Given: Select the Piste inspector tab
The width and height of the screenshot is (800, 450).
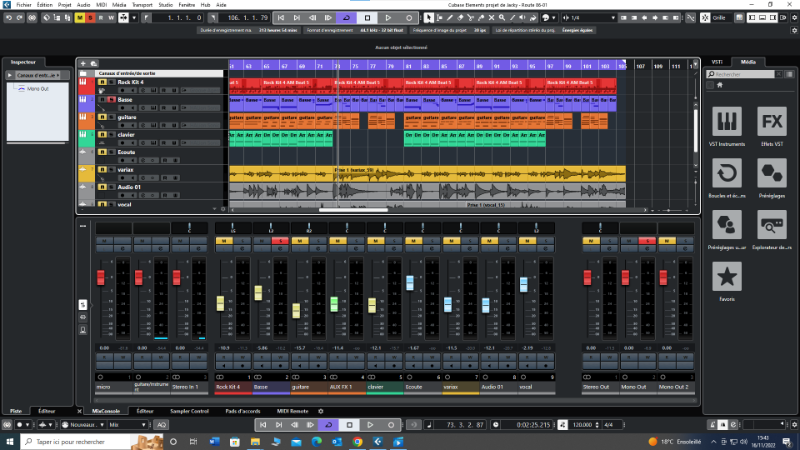Looking at the screenshot, I should [x=16, y=411].
